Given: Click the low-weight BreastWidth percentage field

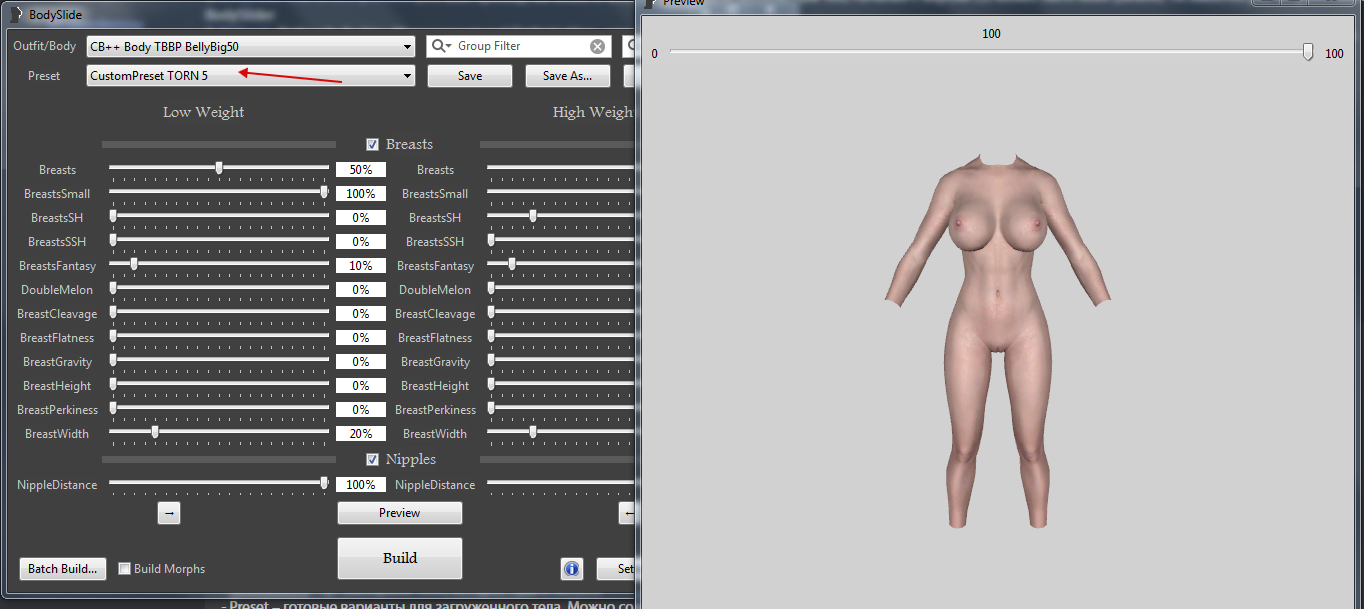Looking at the screenshot, I should (x=360, y=434).
